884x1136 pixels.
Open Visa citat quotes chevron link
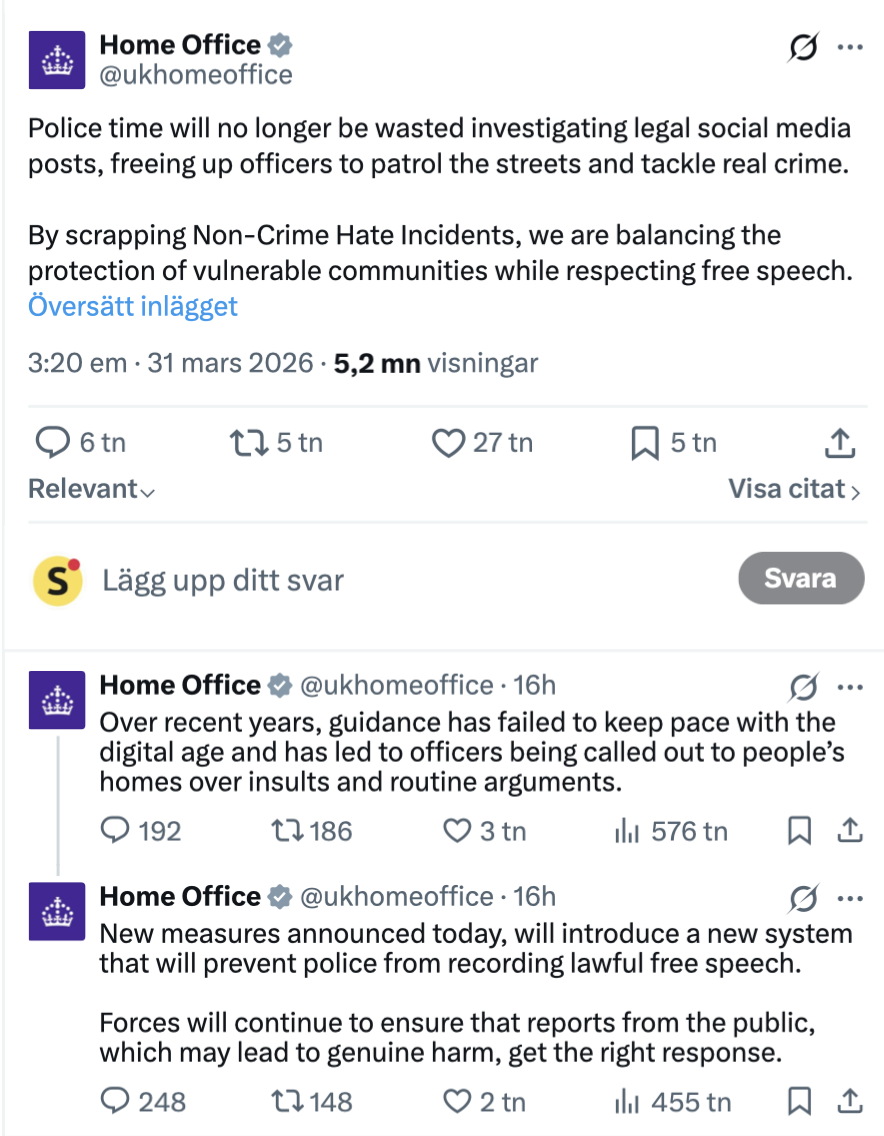tap(794, 489)
